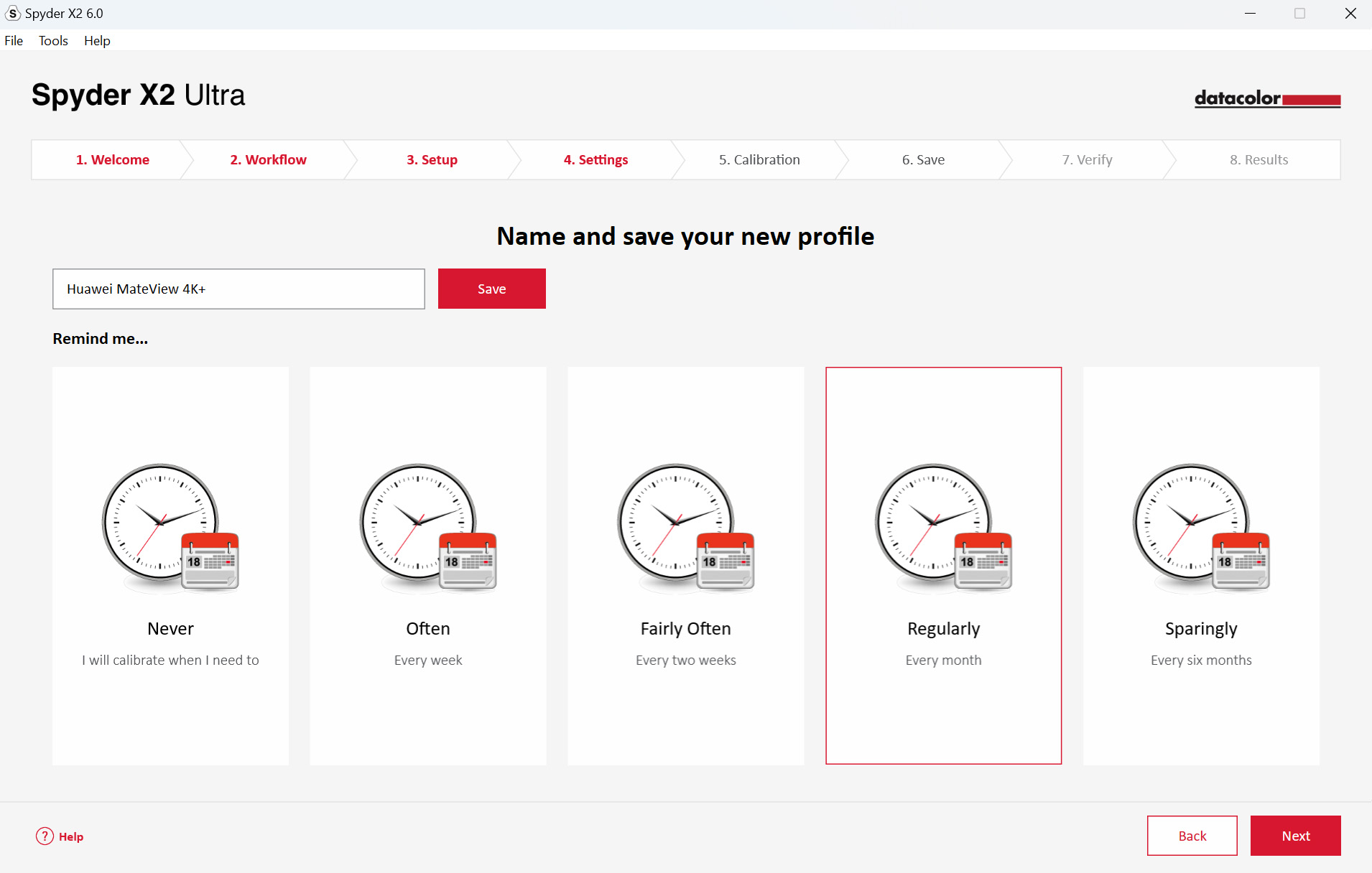Select the Fairly Often reminder label
Image resolution: width=1372 pixels, height=873 pixels.
point(686,629)
